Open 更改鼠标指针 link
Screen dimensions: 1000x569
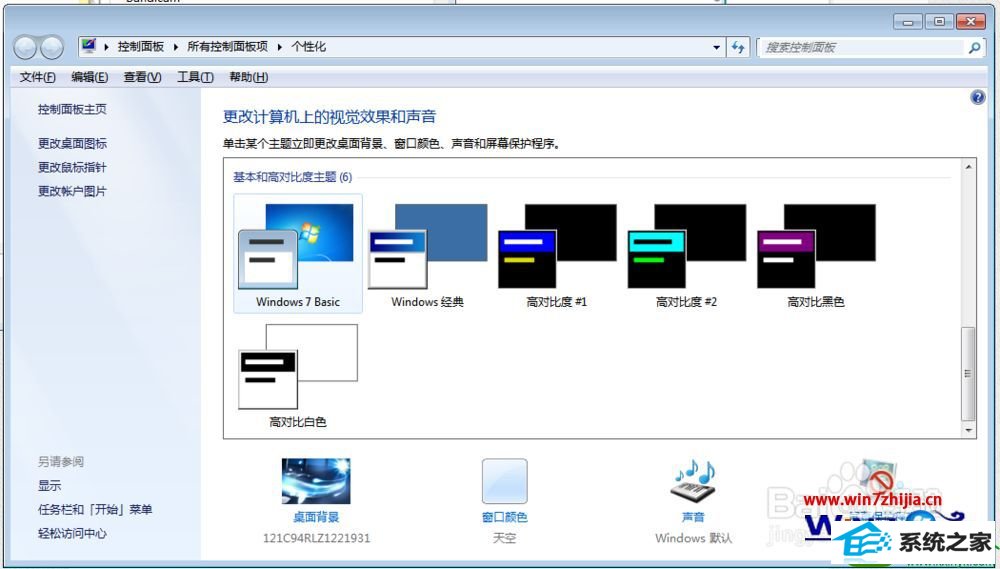click(72, 167)
